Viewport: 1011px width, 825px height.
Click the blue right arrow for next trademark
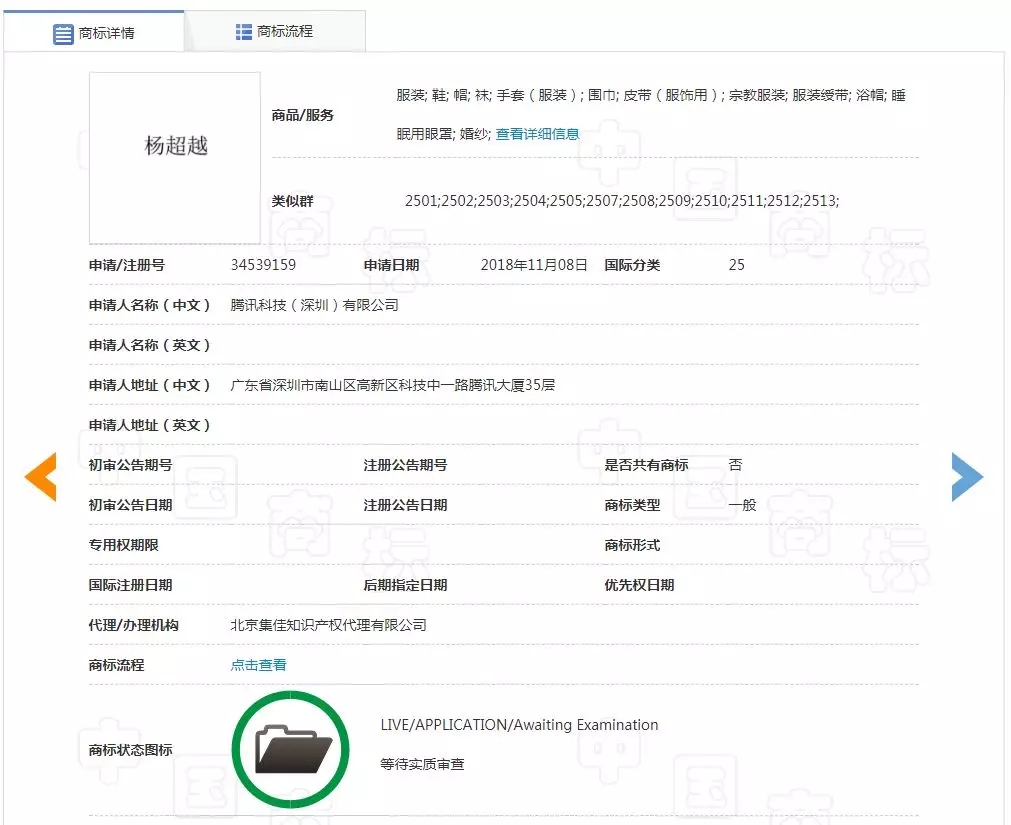tap(967, 477)
